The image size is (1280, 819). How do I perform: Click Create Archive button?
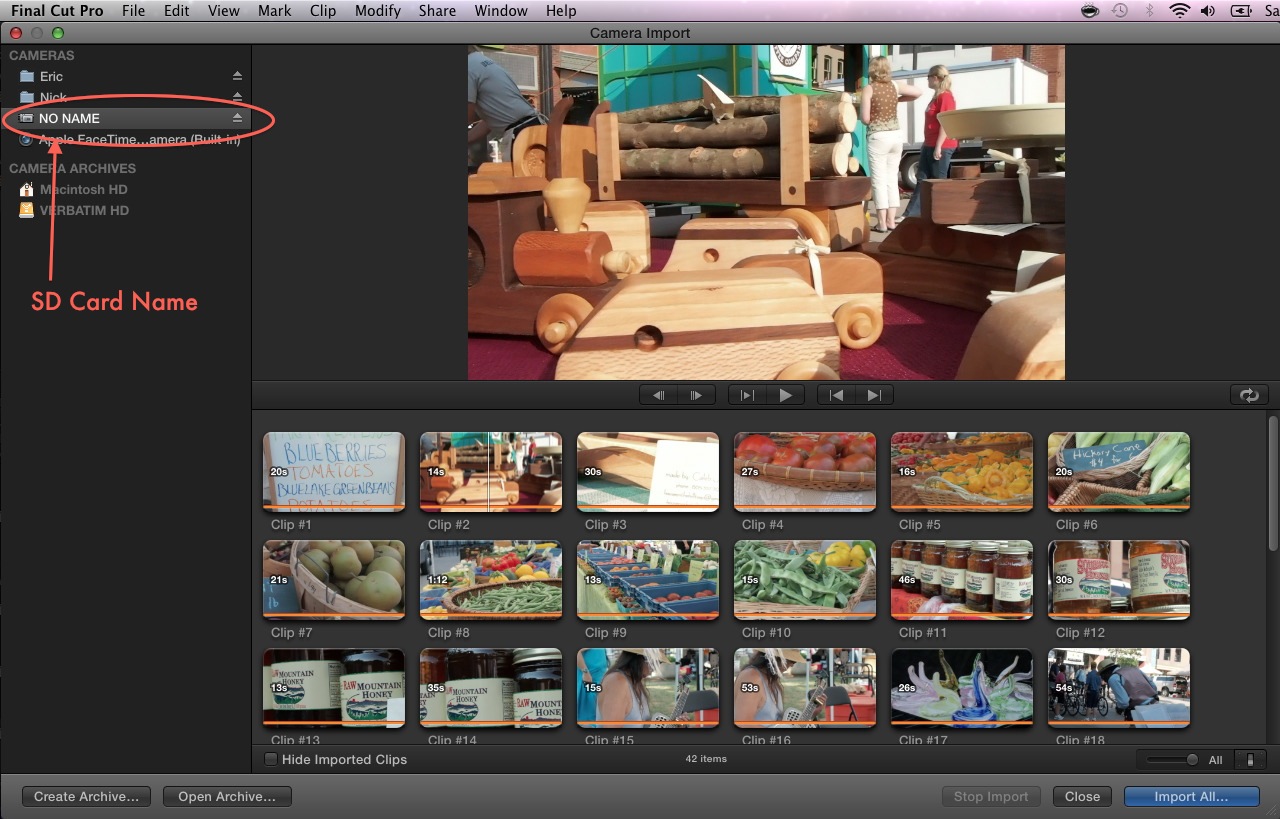pyautogui.click(x=86, y=796)
